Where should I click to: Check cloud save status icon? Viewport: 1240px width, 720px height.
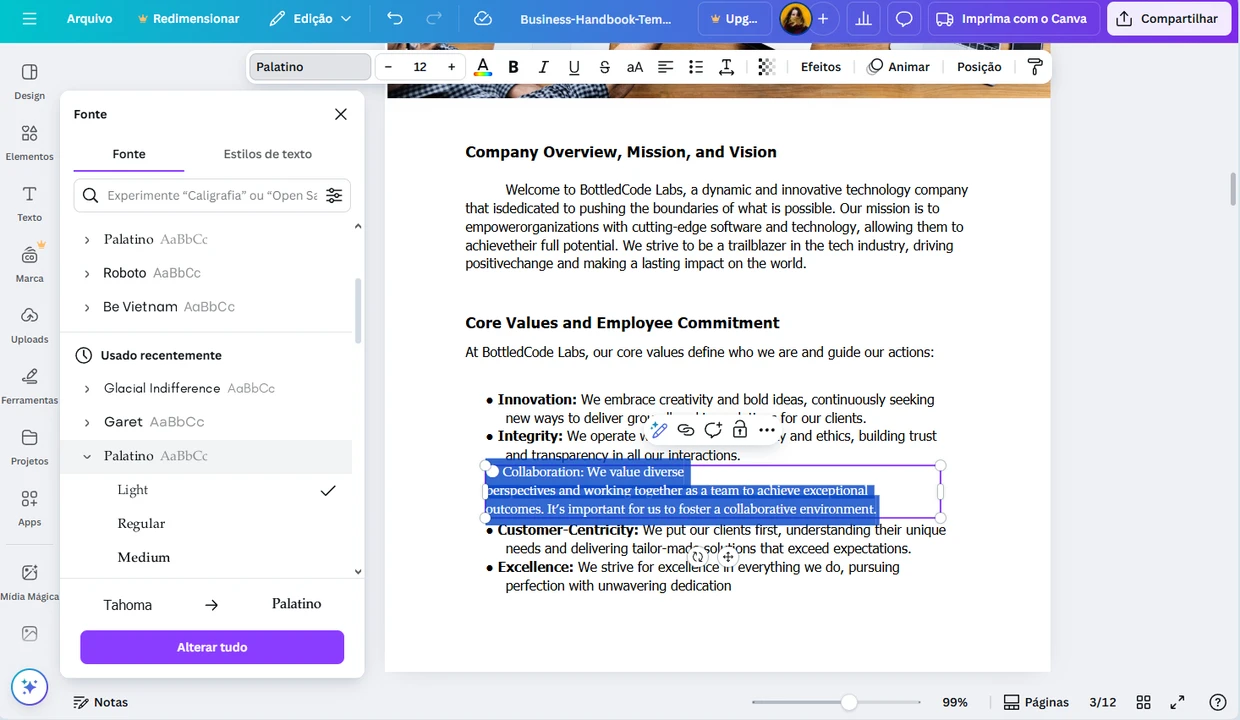(483, 19)
